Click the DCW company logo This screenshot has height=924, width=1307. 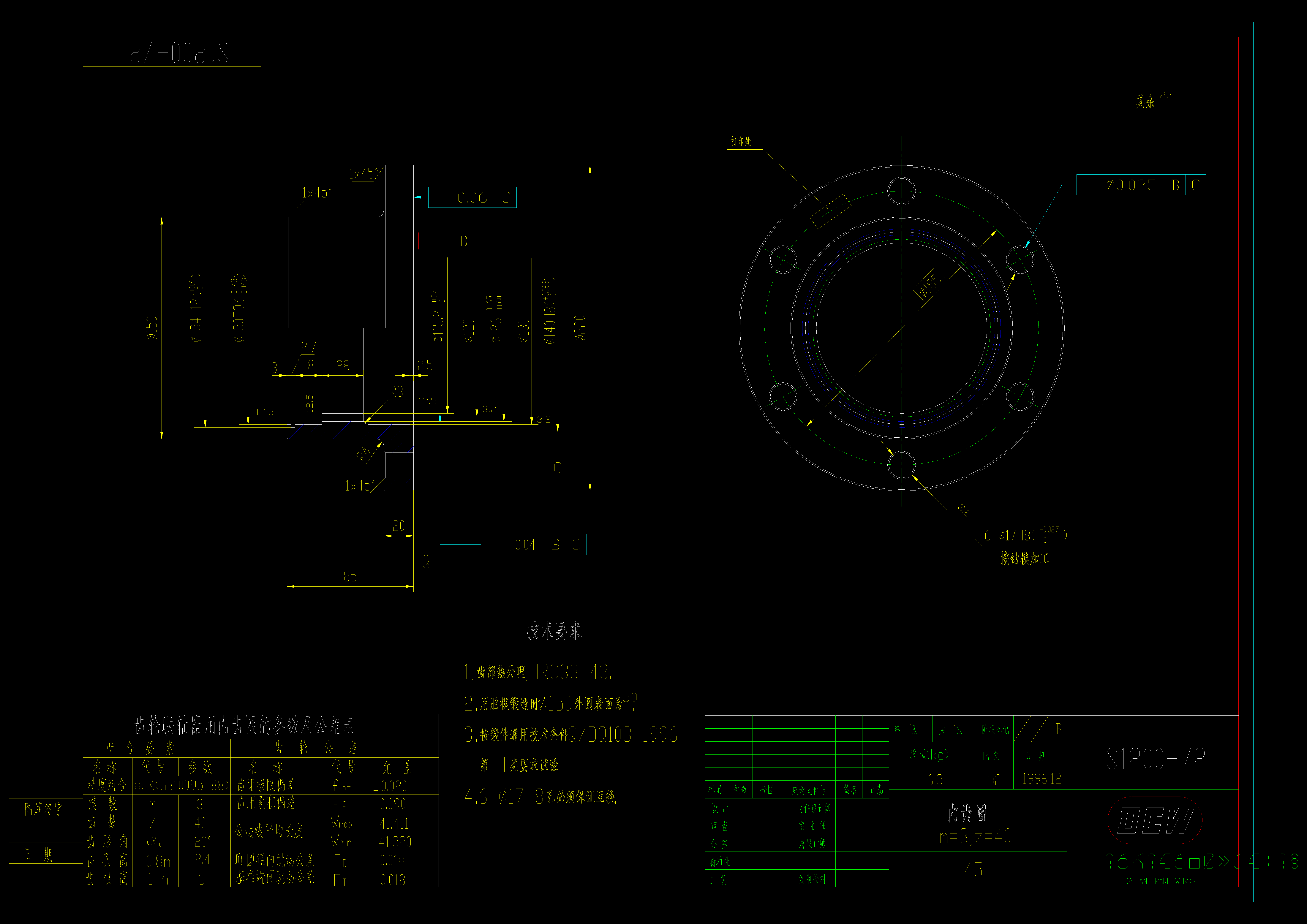(x=1155, y=820)
